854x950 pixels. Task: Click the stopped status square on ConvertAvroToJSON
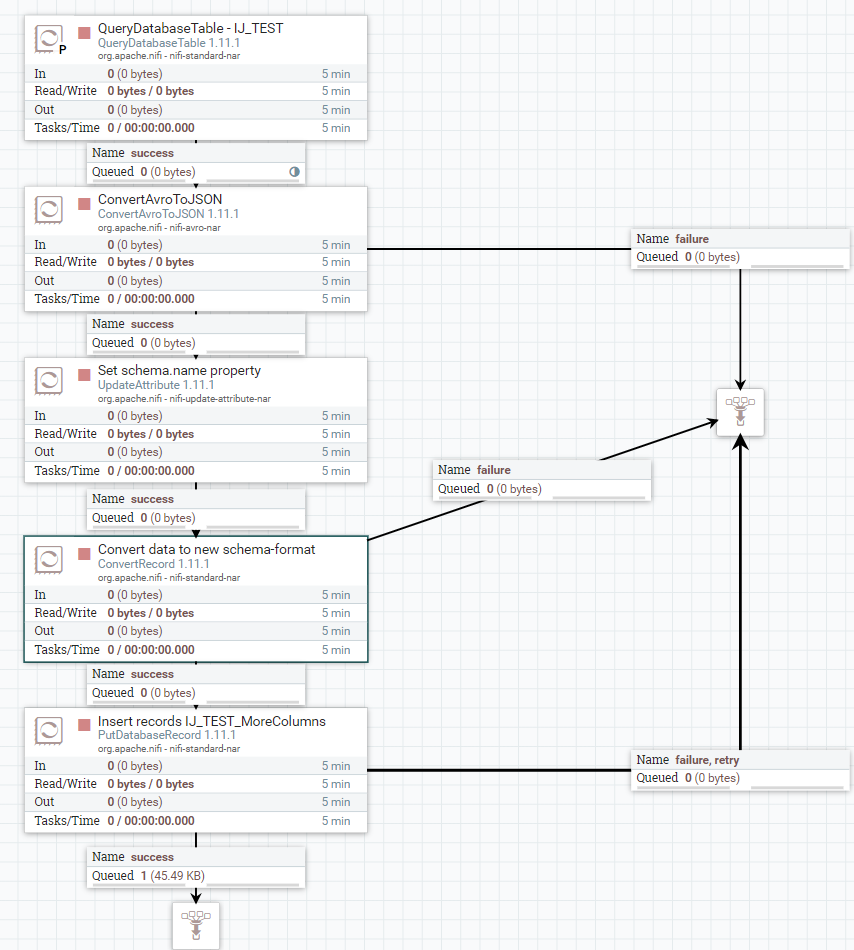(x=84, y=204)
